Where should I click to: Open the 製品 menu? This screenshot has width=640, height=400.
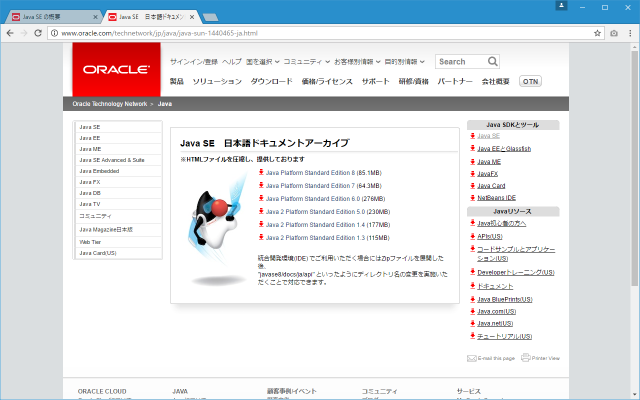[x=177, y=81]
